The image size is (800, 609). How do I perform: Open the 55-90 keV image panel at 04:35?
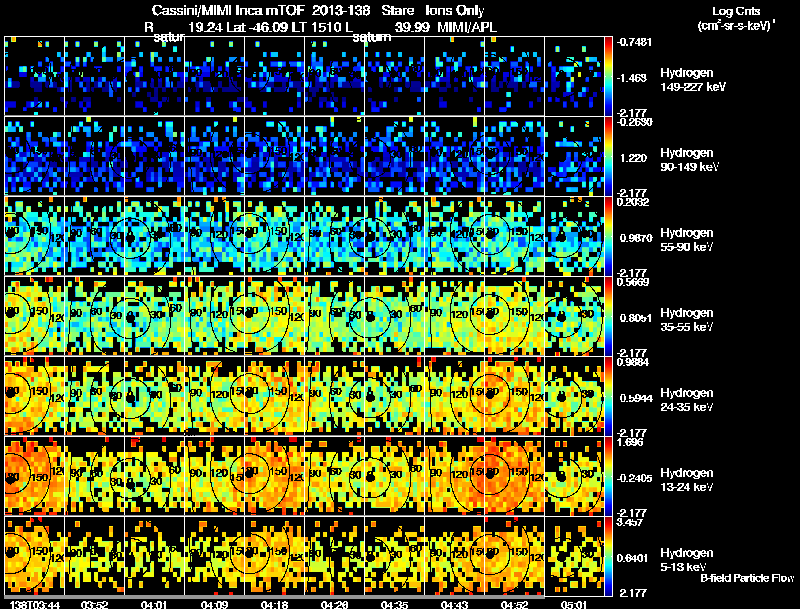pyautogui.click(x=394, y=236)
